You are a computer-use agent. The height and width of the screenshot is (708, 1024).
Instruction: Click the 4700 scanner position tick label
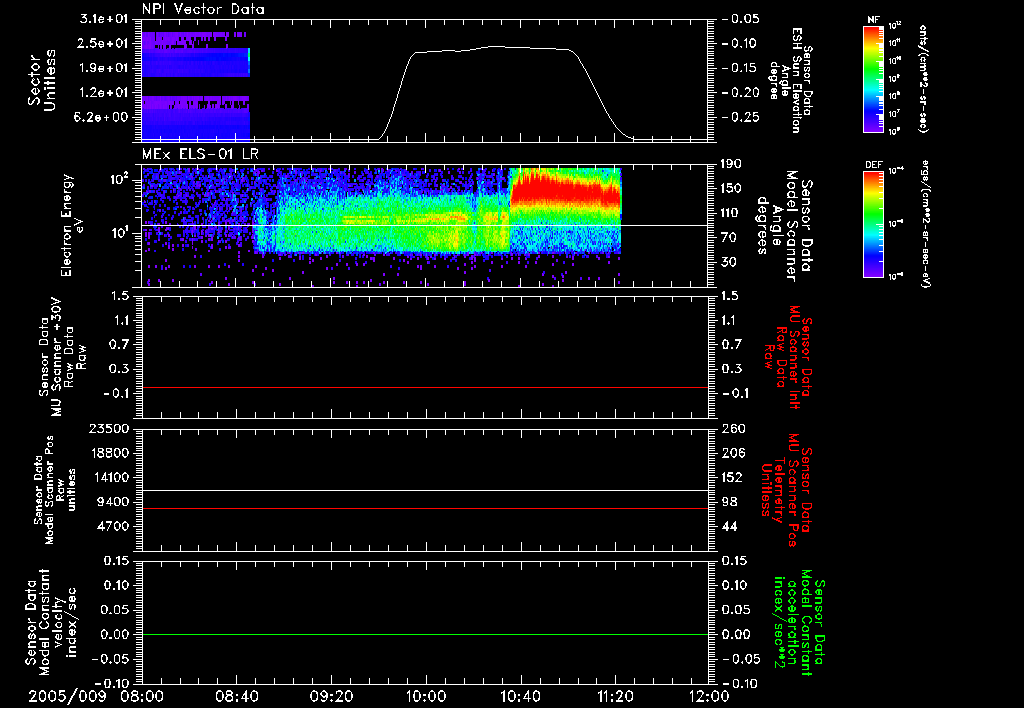[x=114, y=526]
